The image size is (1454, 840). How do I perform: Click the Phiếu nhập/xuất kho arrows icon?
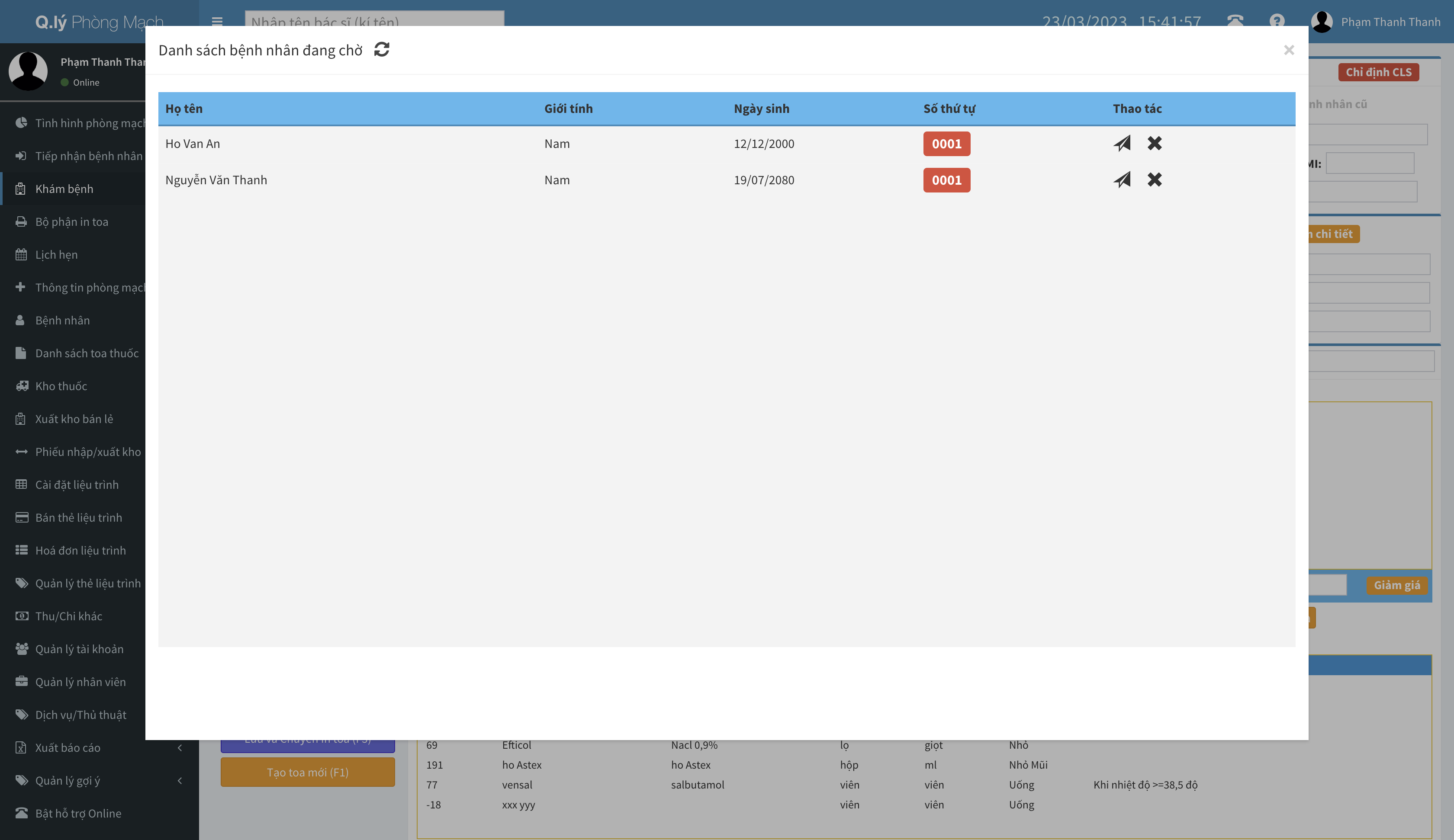coord(21,452)
